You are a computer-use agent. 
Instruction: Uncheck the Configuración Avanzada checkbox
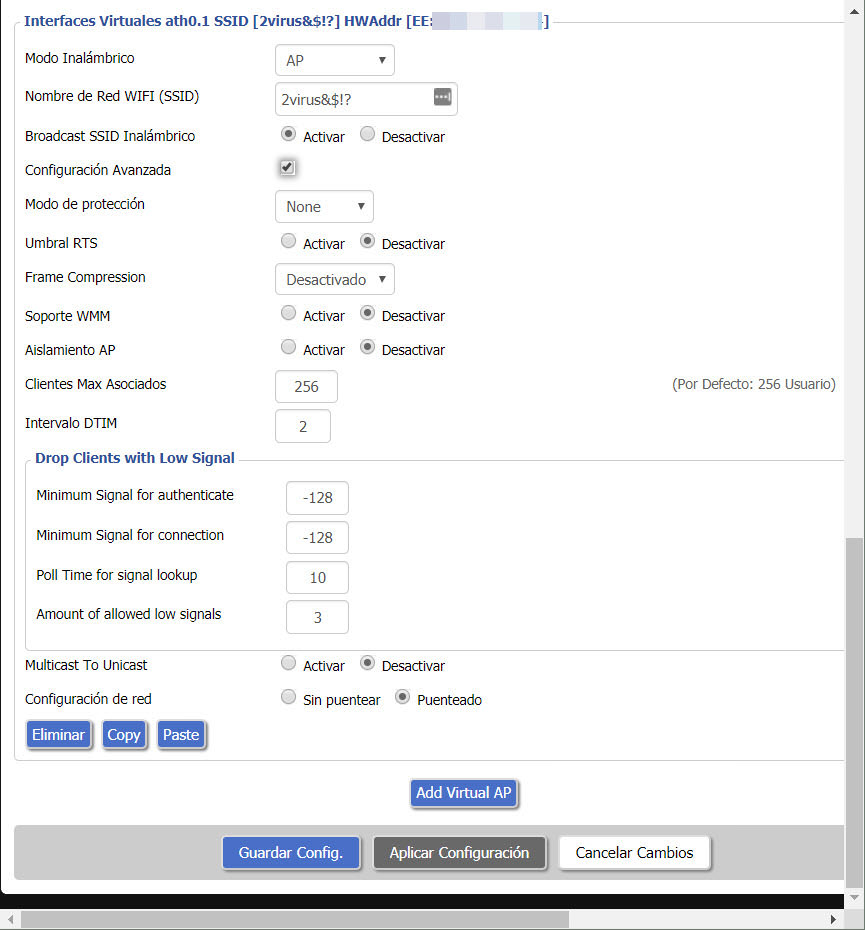tap(287, 168)
